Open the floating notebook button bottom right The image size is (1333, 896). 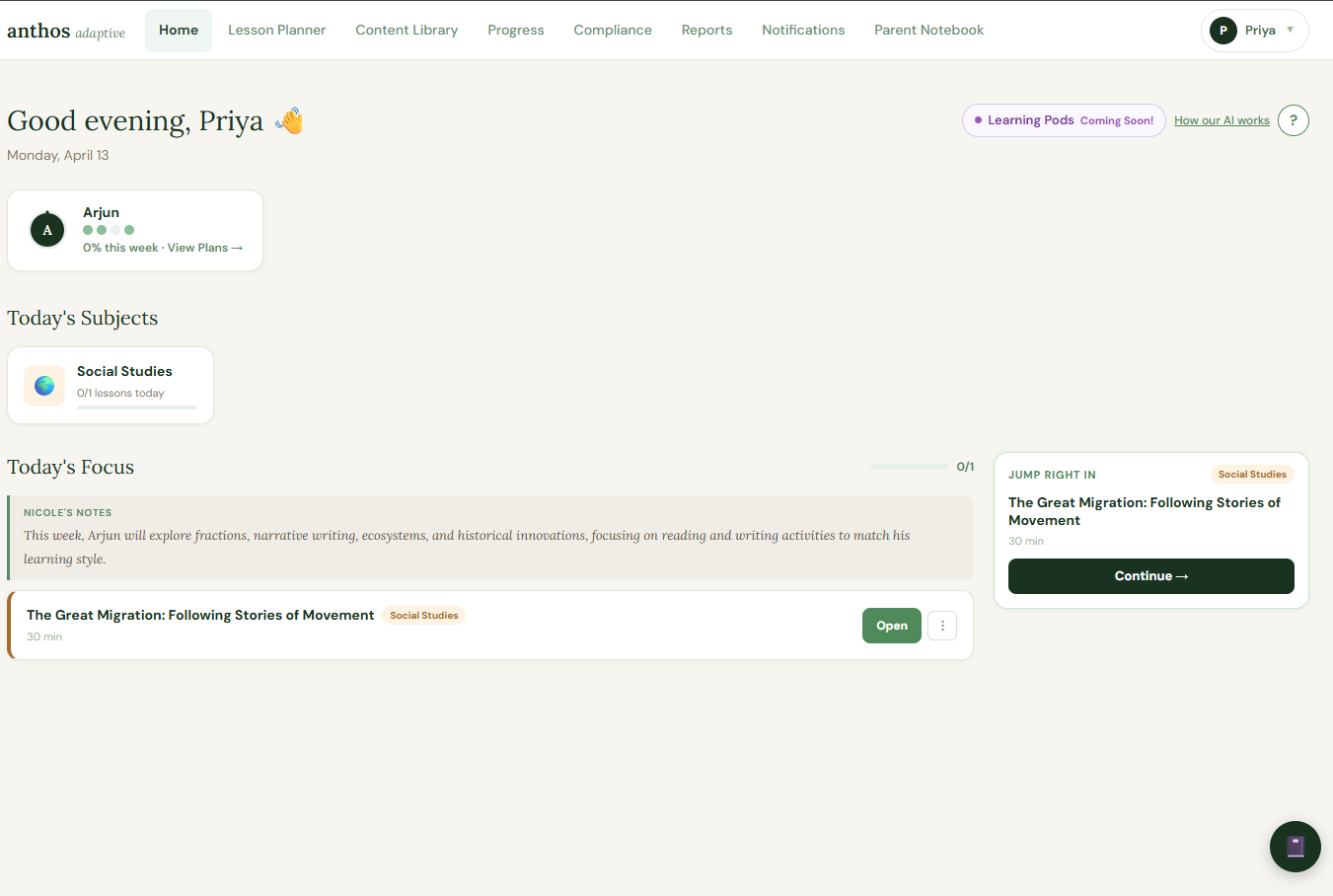(1295, 846)
